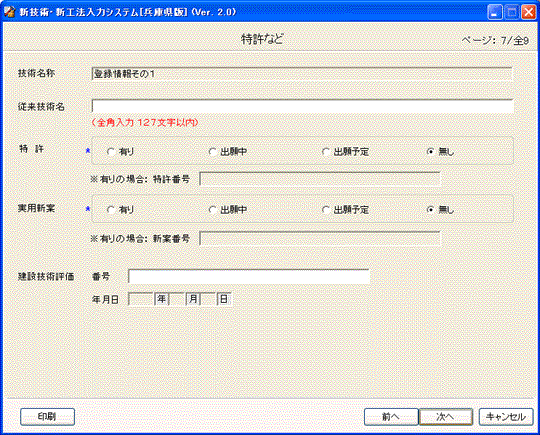Click the 新案番号 input field

tap(320, 238)
